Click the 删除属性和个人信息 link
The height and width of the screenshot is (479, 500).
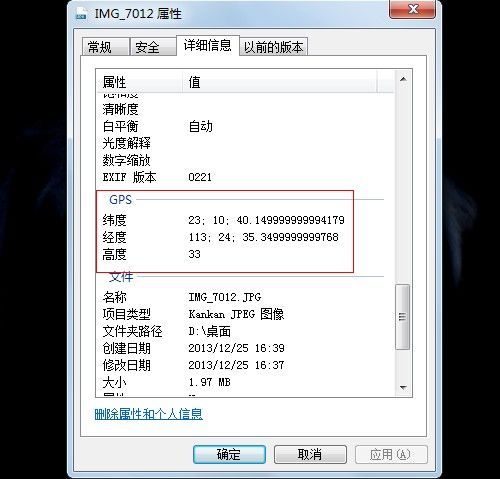point(149,414)
